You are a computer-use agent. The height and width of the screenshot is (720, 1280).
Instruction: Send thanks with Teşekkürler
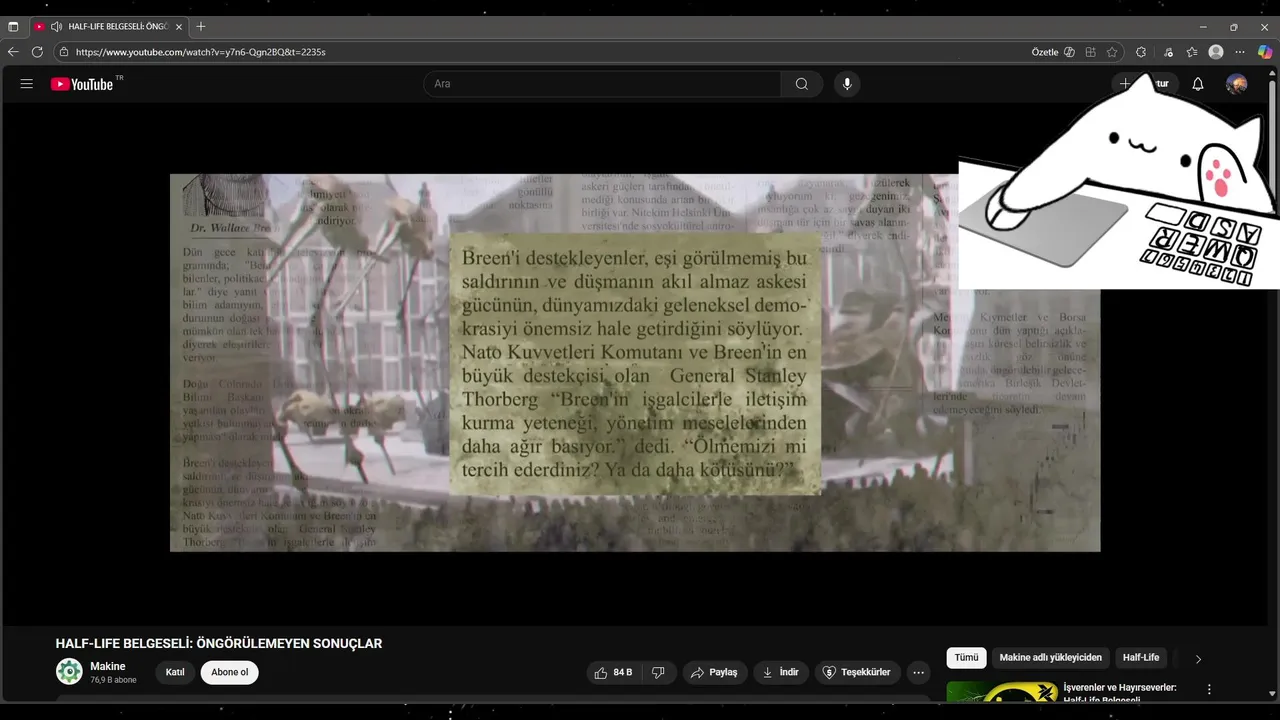click(856, 672)
